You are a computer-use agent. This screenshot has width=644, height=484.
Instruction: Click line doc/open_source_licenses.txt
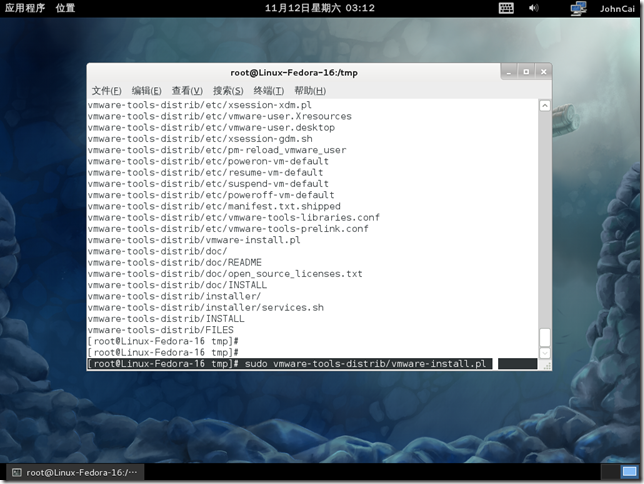(225, 274)
